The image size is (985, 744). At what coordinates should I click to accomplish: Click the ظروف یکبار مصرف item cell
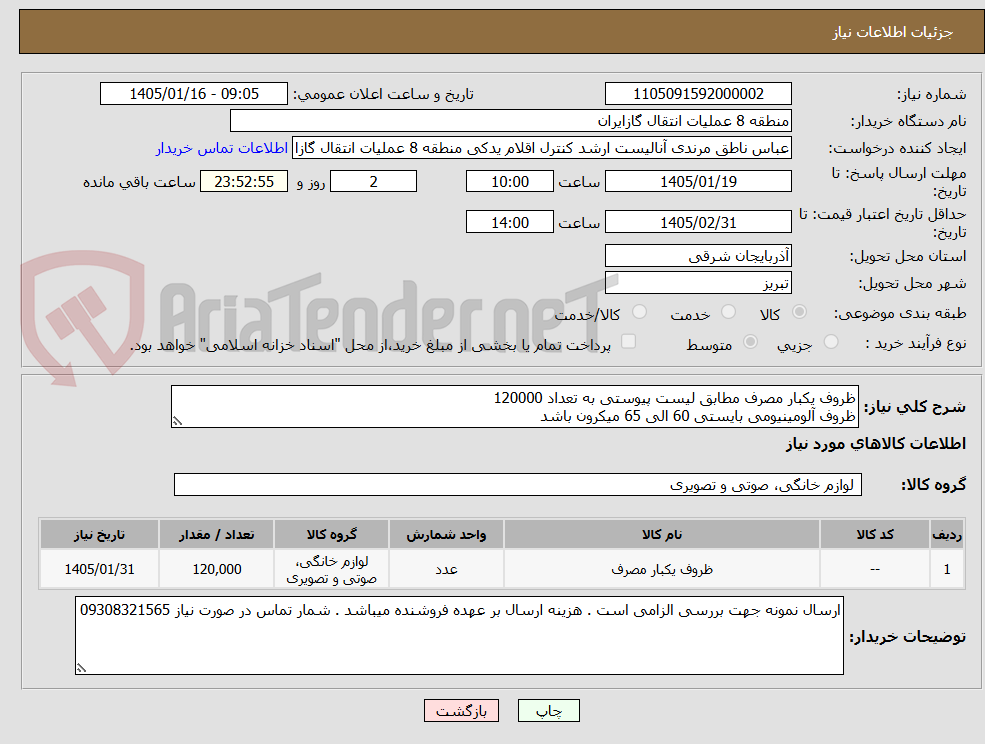click(661, 569)
